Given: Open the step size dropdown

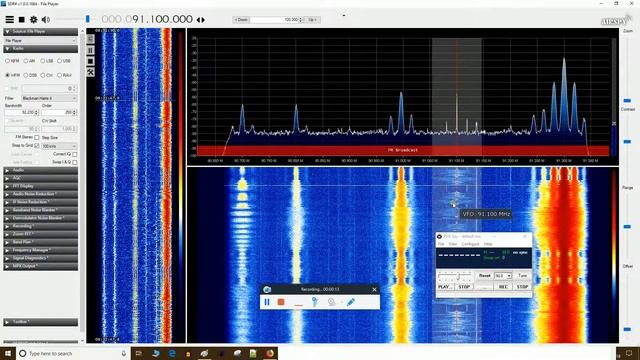Looking at the screenshot, I should click(x=59, y=146).
